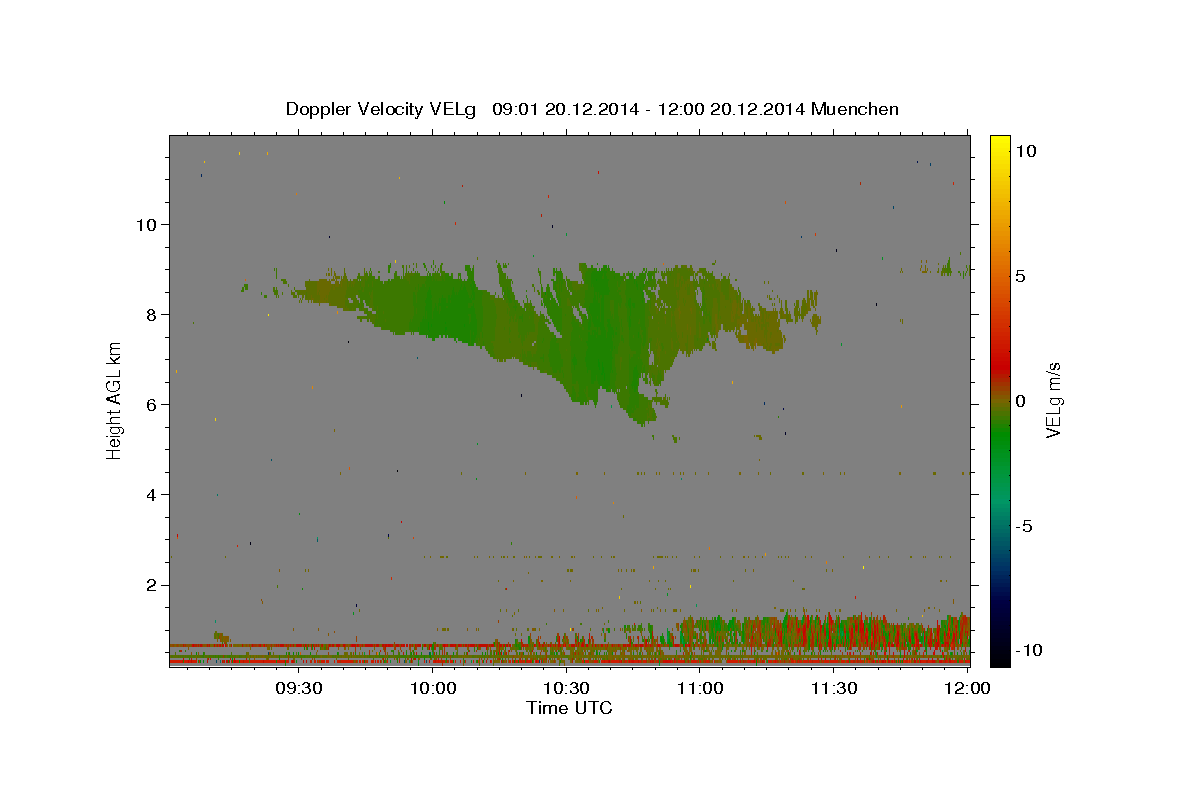Viewport: 1200px width, 800px height.
Task: Click the '10:00' time axis label
Action: (433, 688)
